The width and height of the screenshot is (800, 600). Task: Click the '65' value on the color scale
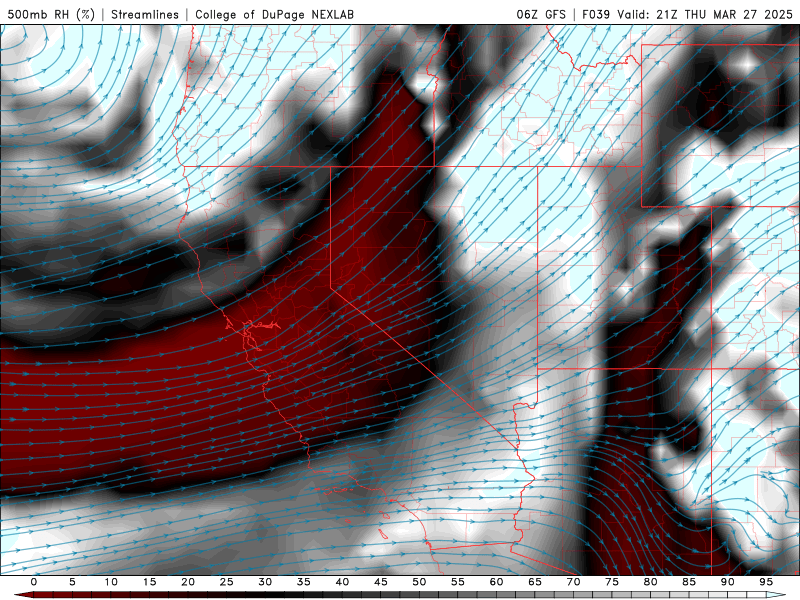pyautogui.click(x=535, y=582)
